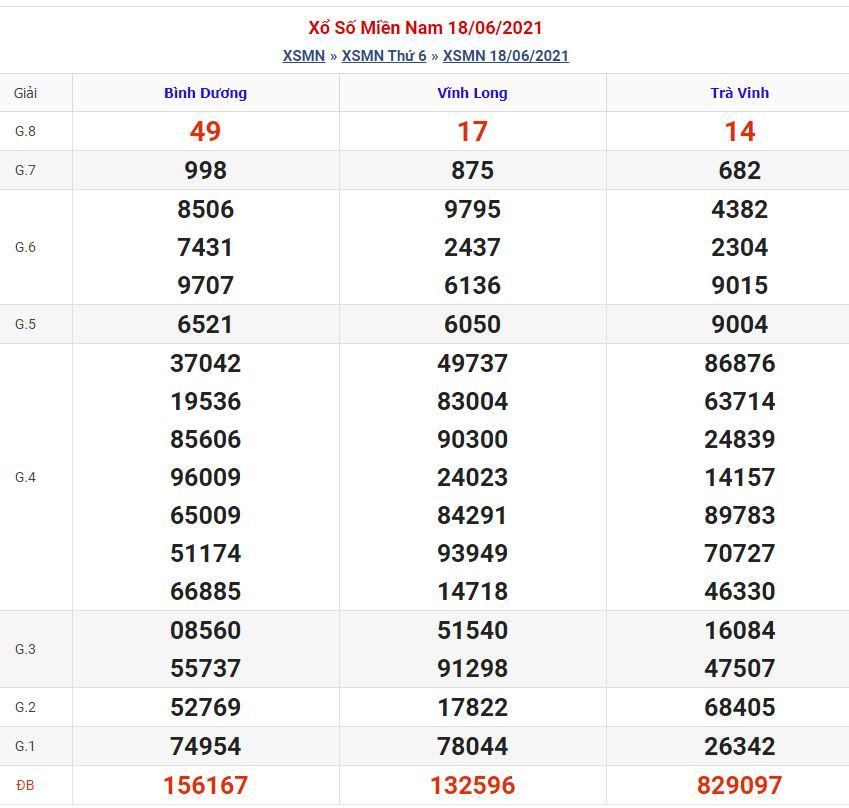
Task: Select G.2 result 52769
Action: tap(205, 707)
